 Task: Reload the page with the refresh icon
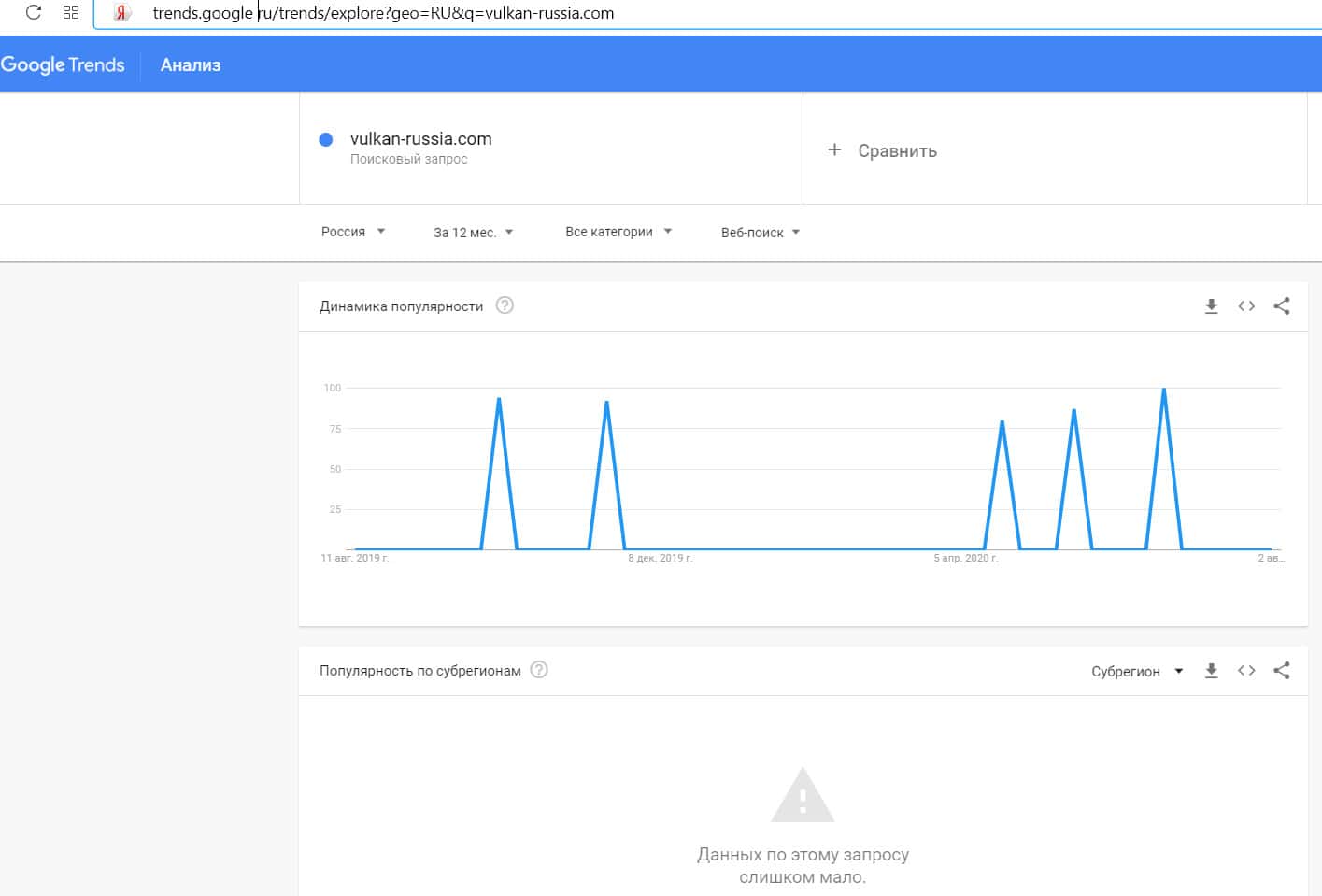[x=34, y=13]
